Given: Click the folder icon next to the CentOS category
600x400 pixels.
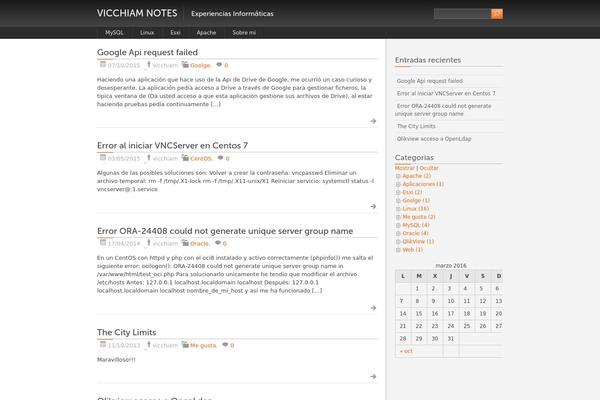Looking at the screenshot, I should tap(185, 158).
